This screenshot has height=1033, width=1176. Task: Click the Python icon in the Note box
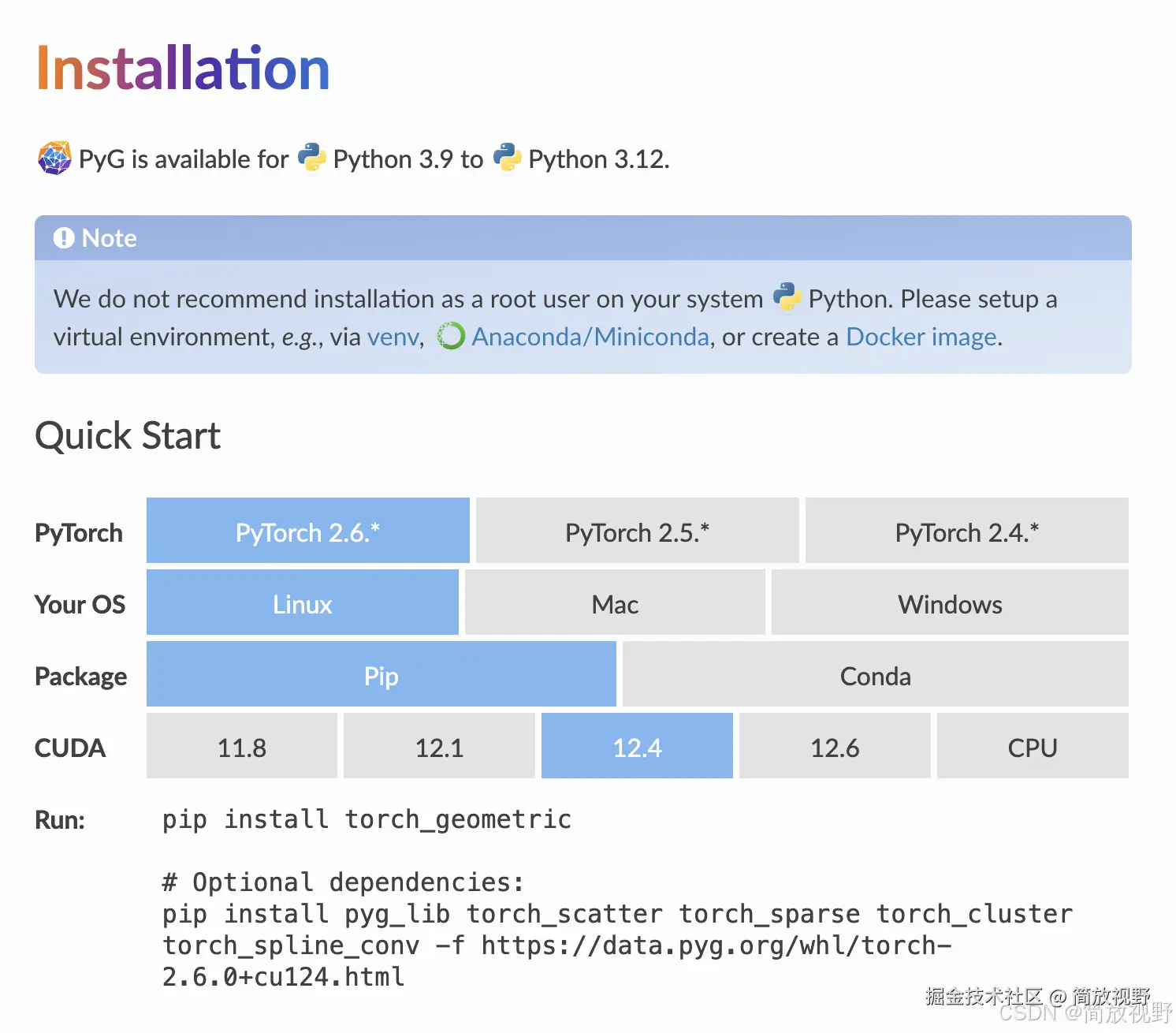pos(787,297)
